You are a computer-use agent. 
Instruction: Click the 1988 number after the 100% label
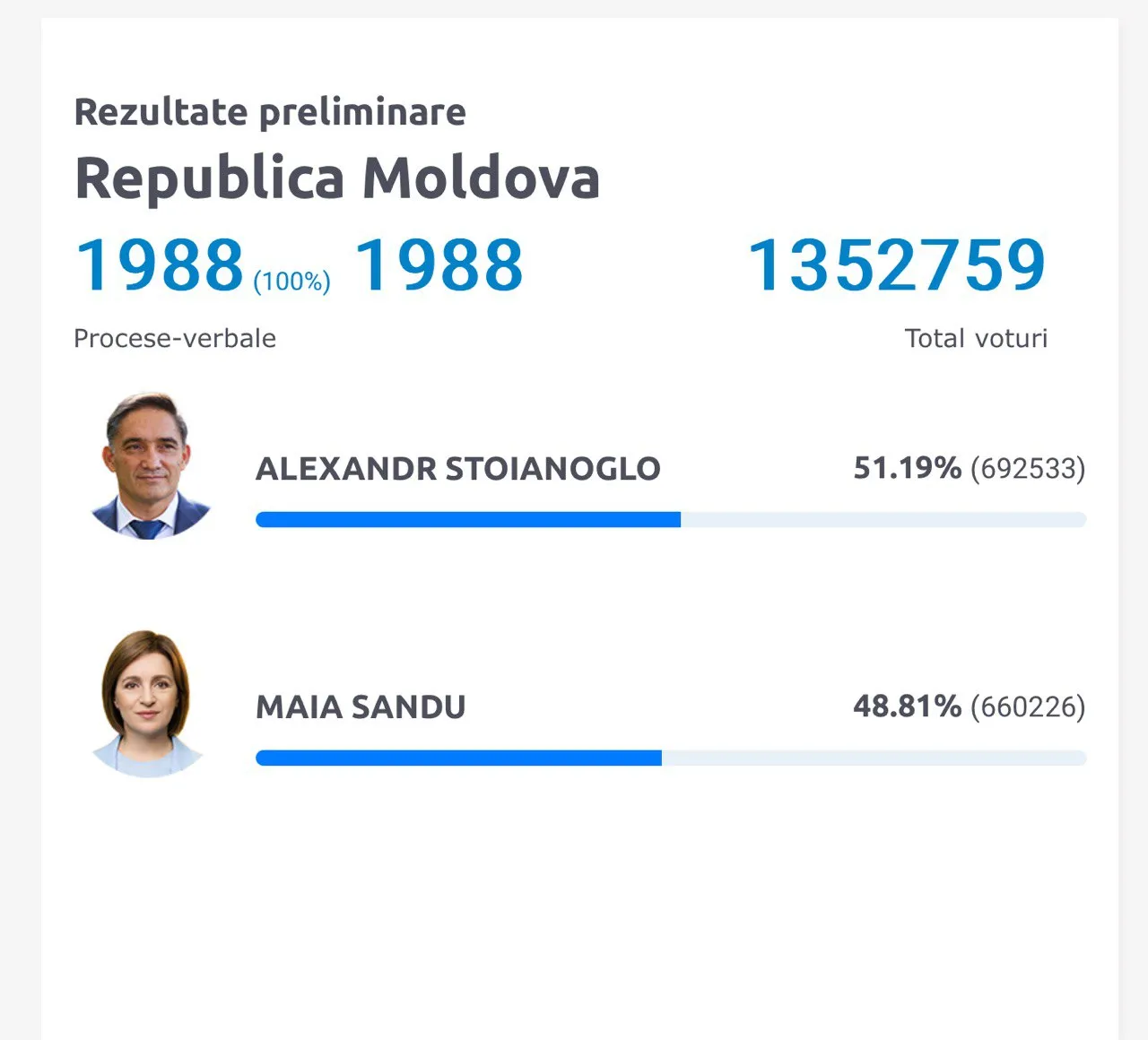tap(439, 265)
